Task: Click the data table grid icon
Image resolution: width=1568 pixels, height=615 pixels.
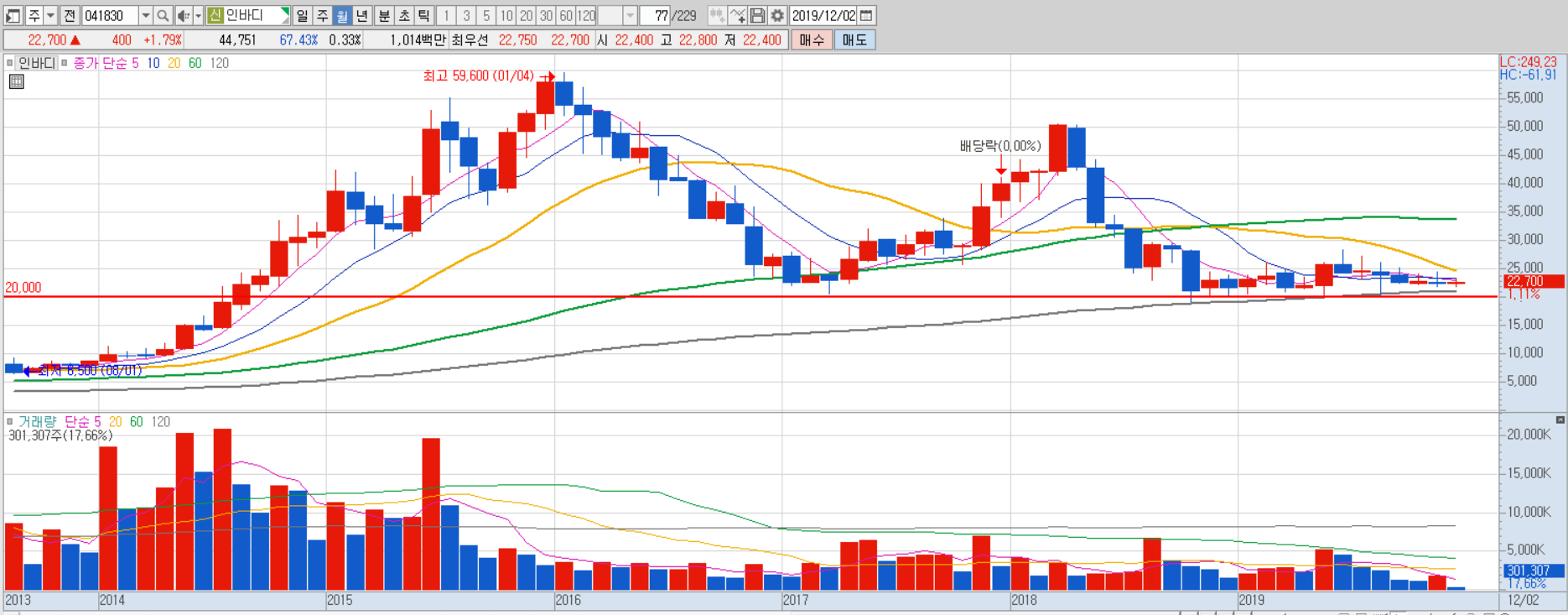Action: pyautogui.click(x=16, y=81)
